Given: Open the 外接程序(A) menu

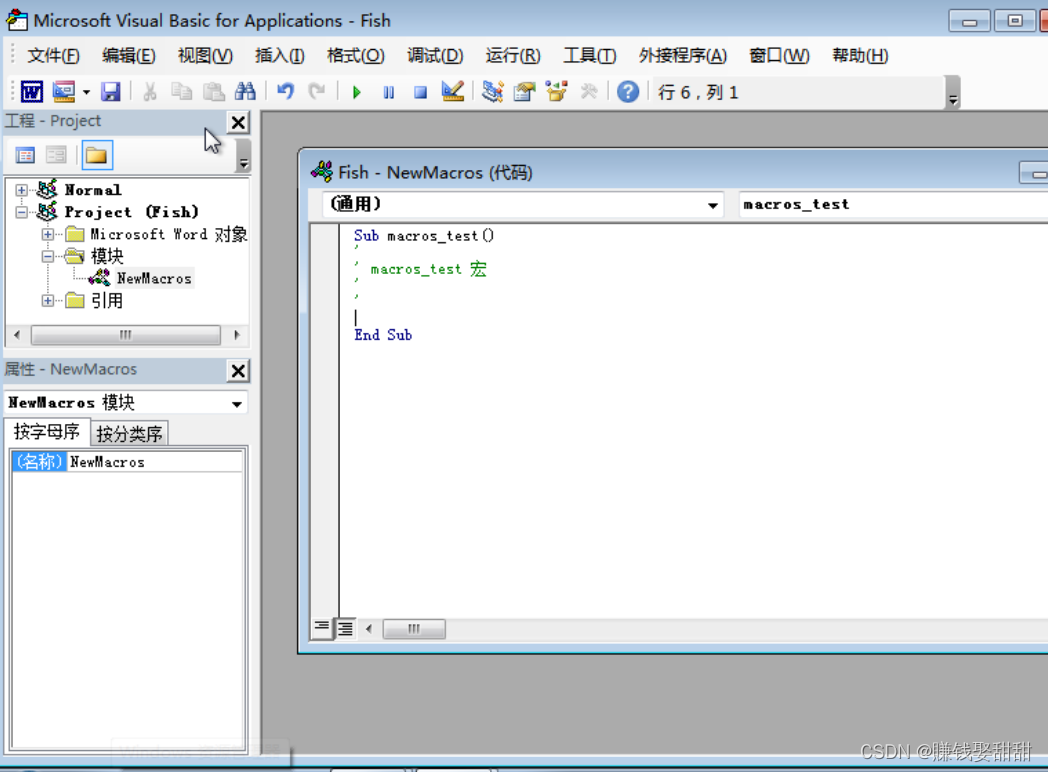Looking at the screenshot, I should click(682, 55).
